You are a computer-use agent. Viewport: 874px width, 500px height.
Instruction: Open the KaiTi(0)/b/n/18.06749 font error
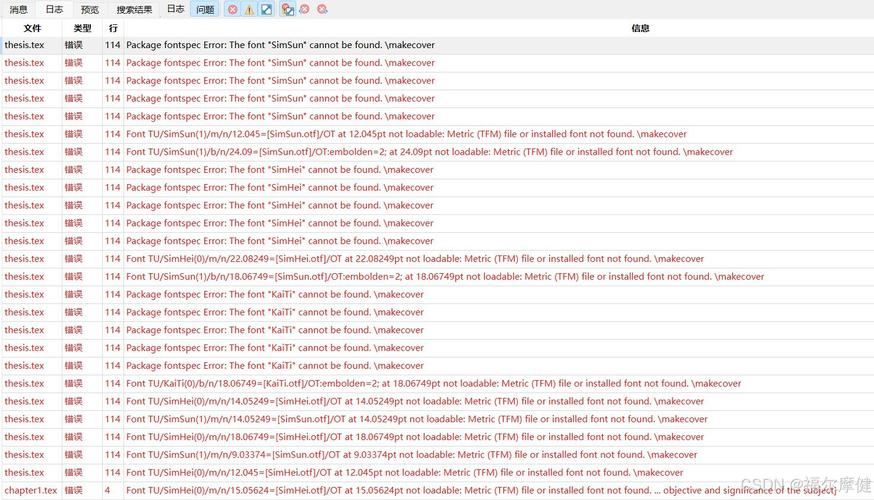[x=434, y=384]
